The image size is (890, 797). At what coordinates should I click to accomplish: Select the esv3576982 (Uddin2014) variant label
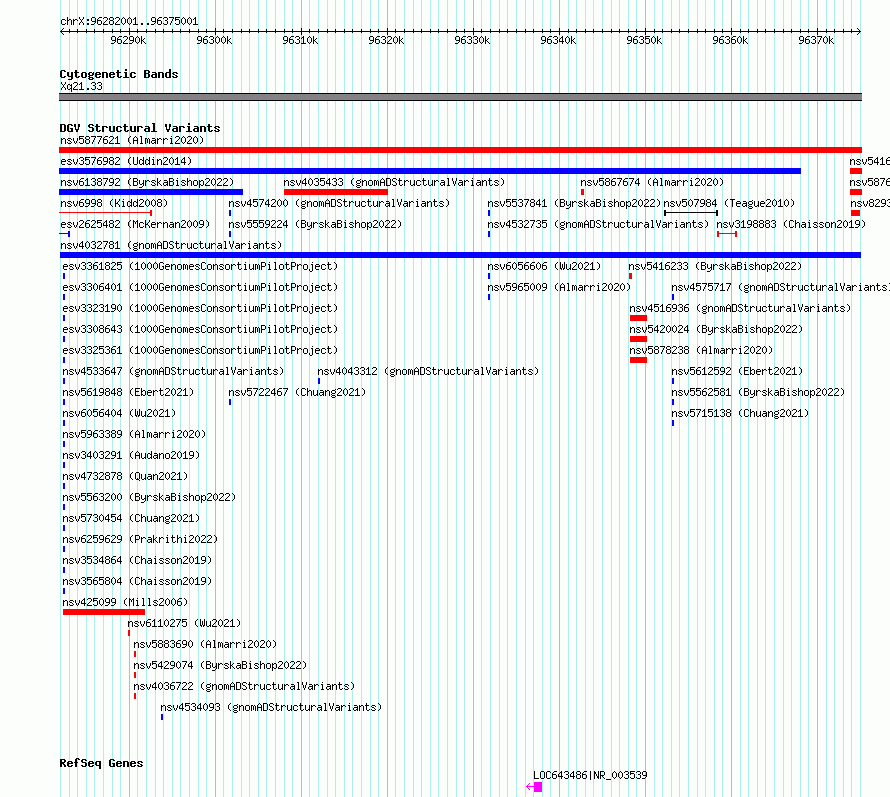[126, 161]
